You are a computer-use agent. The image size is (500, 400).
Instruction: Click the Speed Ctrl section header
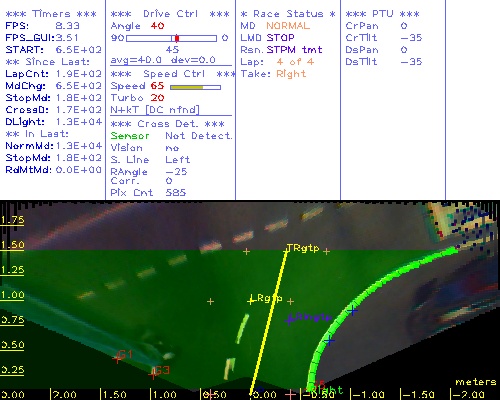click(x=172, y=74)
